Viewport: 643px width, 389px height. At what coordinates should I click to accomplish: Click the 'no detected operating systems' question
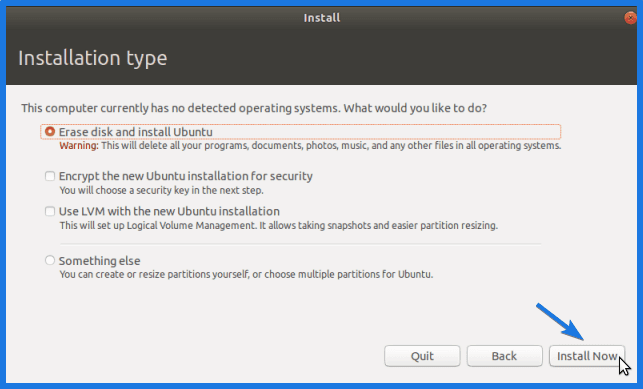coord(254,108)
